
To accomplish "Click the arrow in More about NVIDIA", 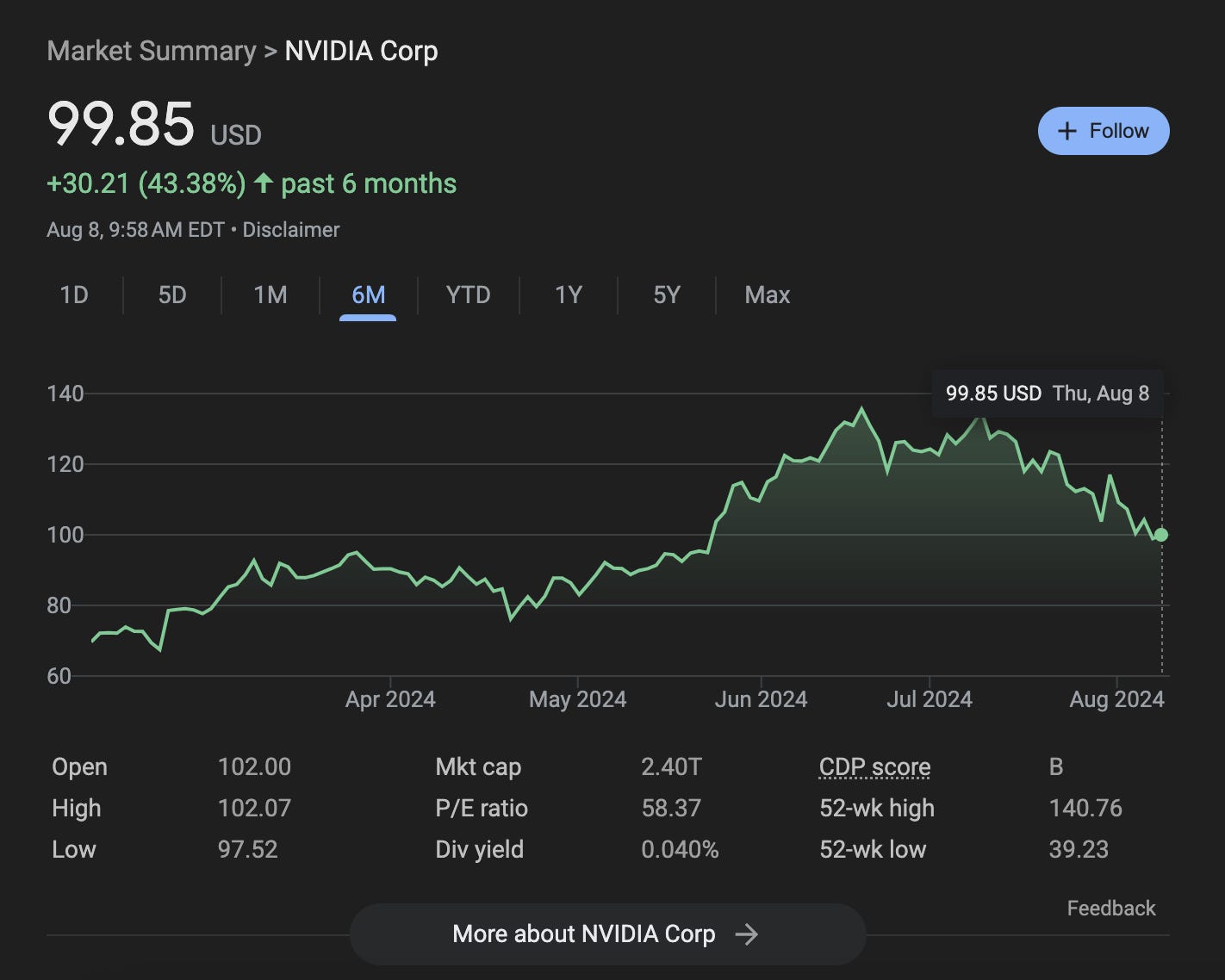I will click(746, 934).
